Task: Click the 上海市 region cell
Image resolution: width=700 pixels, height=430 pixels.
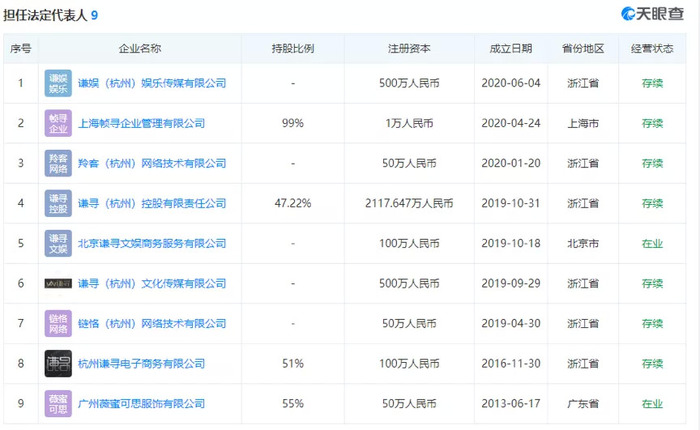Action: (583, 123)
